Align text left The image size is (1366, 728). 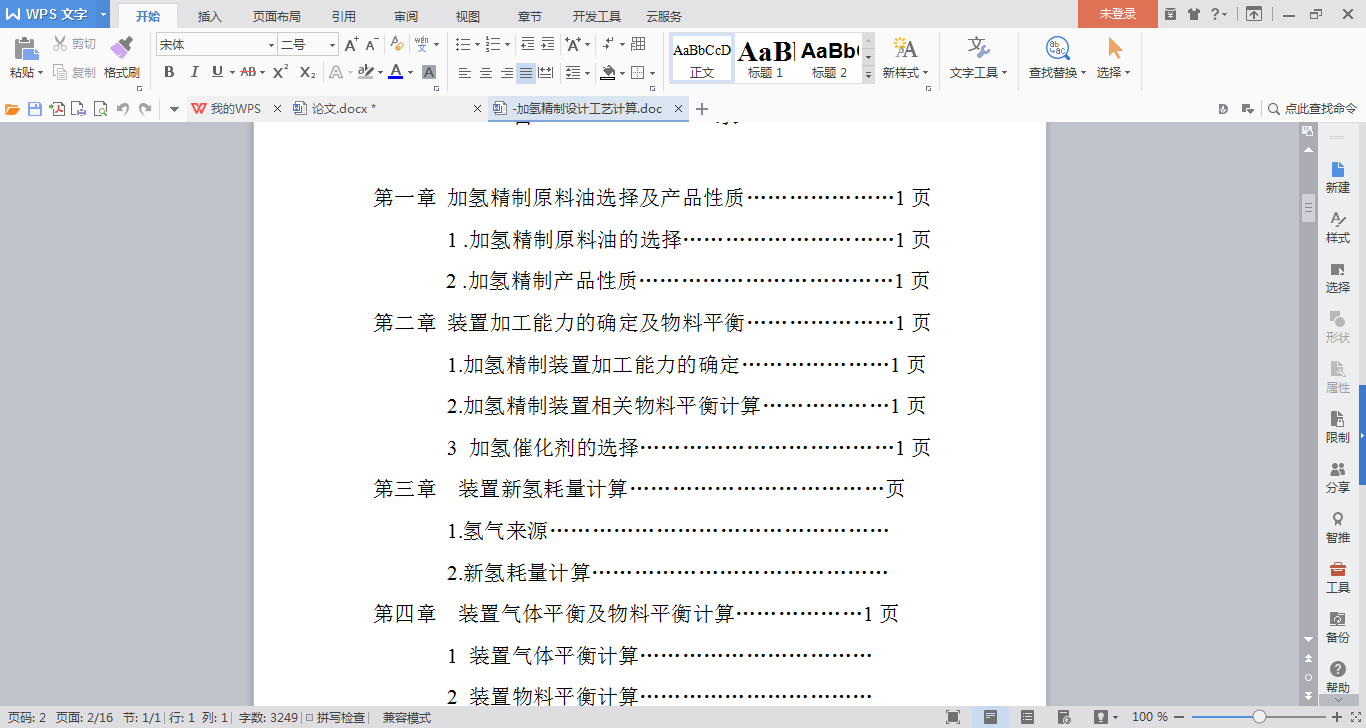click(x=465, y=73)
